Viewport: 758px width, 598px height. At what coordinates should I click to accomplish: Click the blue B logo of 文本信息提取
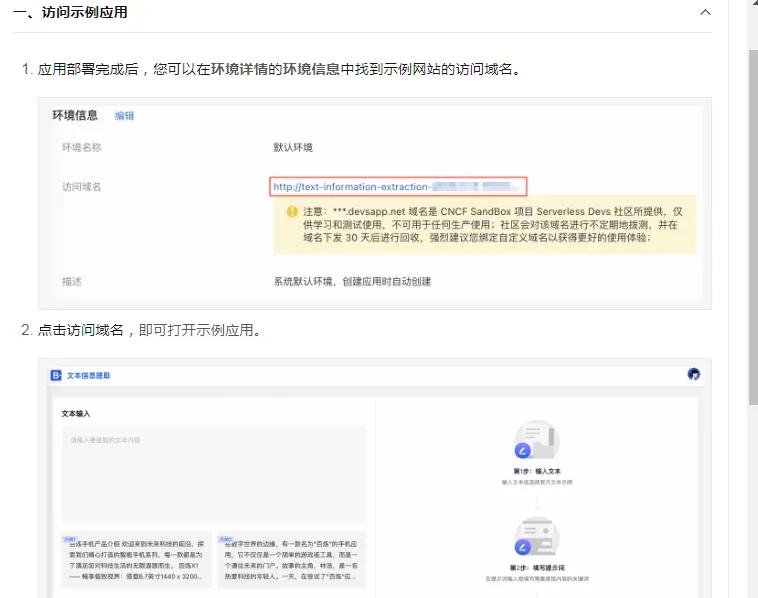coord(56,375)
